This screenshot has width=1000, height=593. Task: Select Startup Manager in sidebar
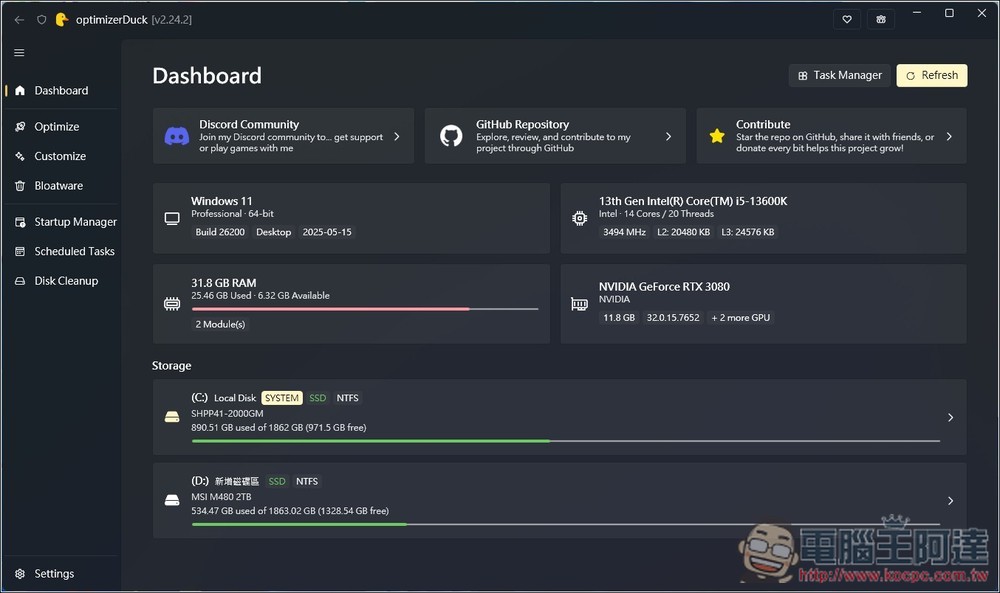click(x=61, y=221)
